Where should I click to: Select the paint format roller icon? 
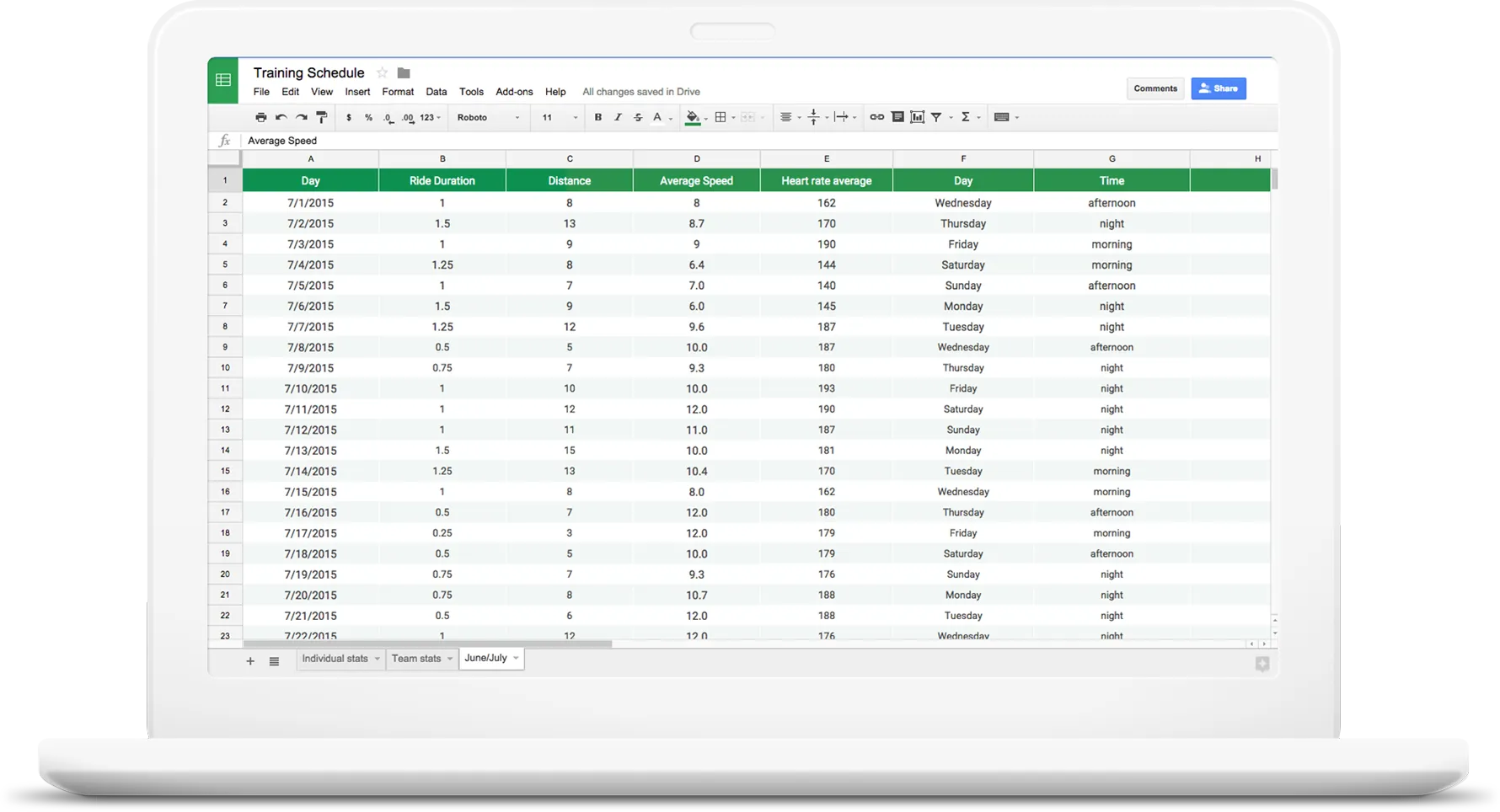[x=322, y=117]
